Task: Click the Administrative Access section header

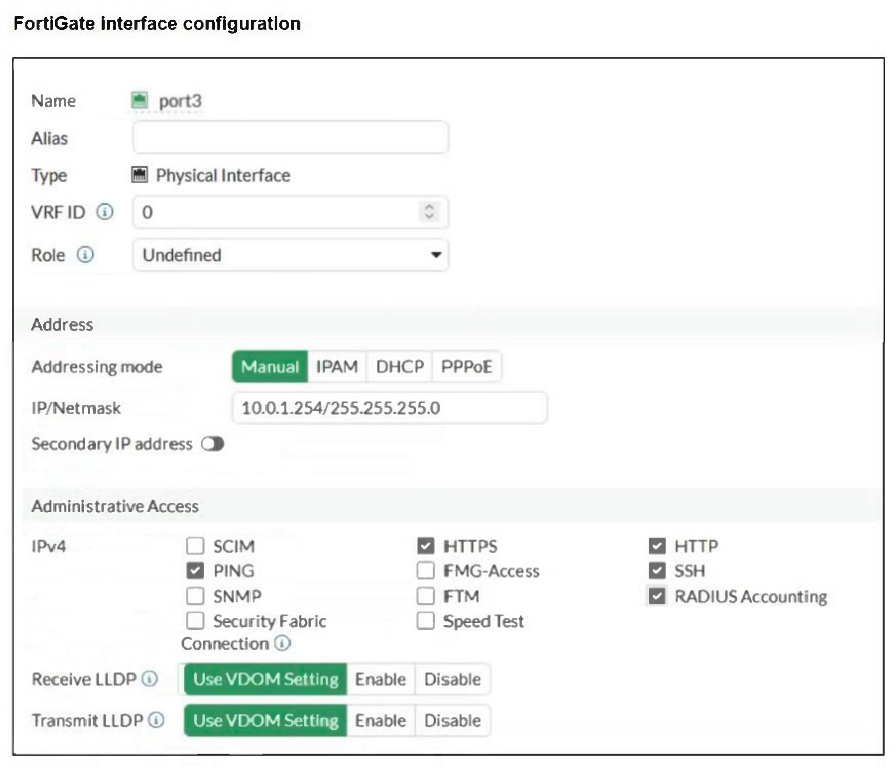Action: (115, 506)
